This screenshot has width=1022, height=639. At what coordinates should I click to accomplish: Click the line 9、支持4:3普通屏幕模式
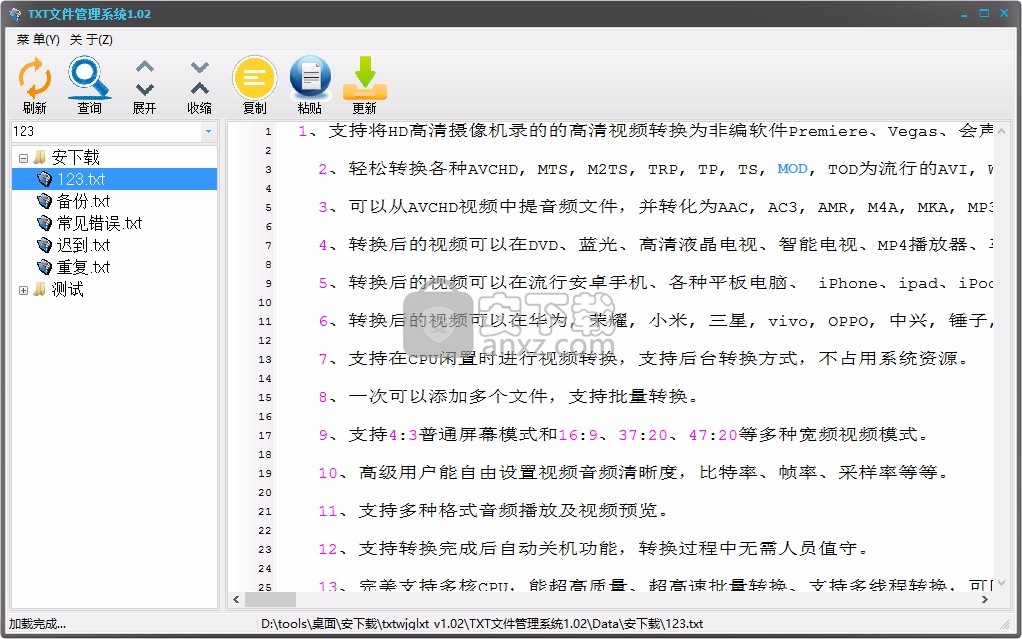623,434
